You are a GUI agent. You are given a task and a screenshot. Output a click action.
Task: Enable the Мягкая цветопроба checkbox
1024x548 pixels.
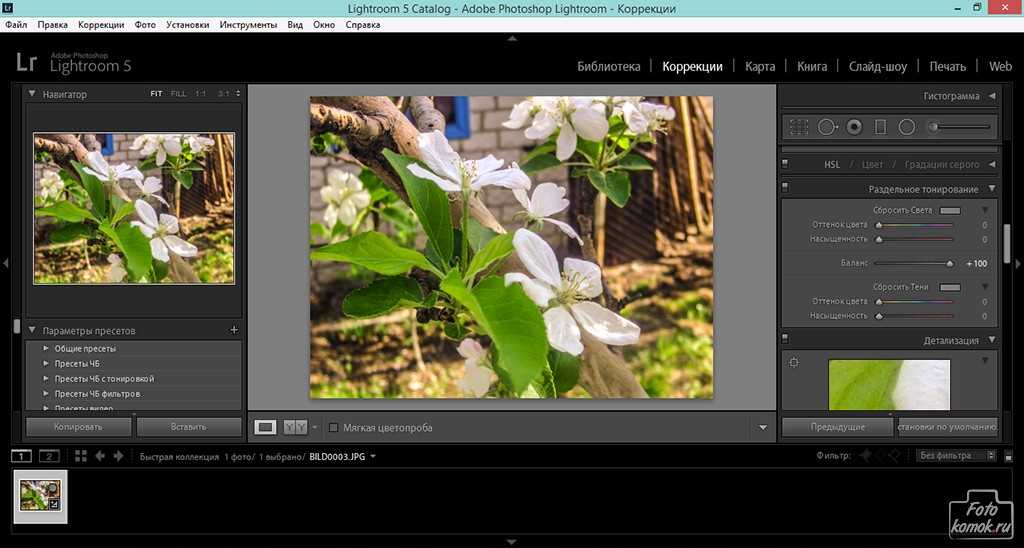coord(334,427)
